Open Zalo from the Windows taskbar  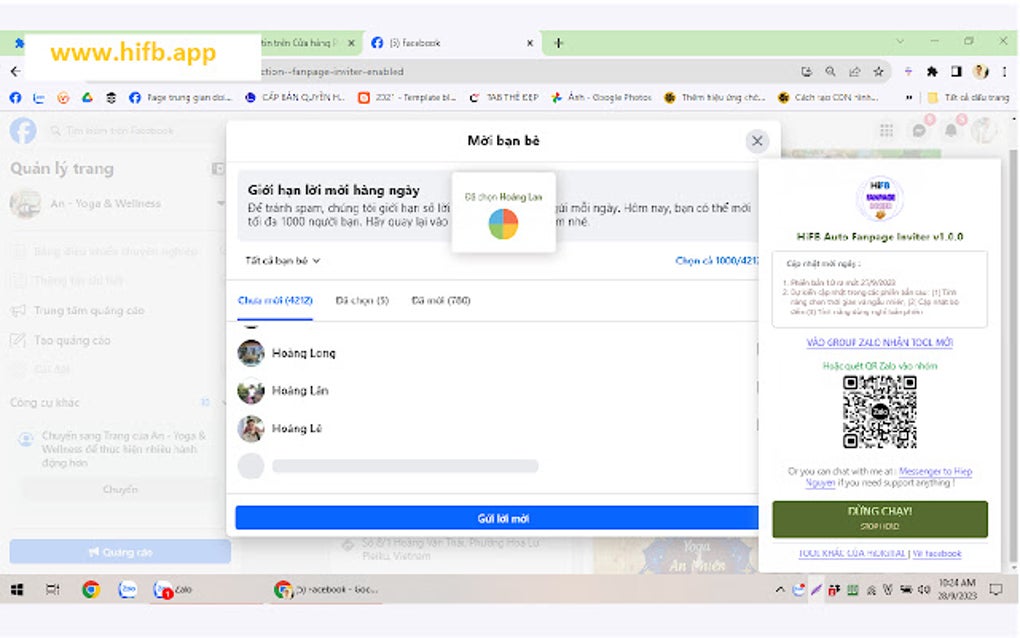162,589
